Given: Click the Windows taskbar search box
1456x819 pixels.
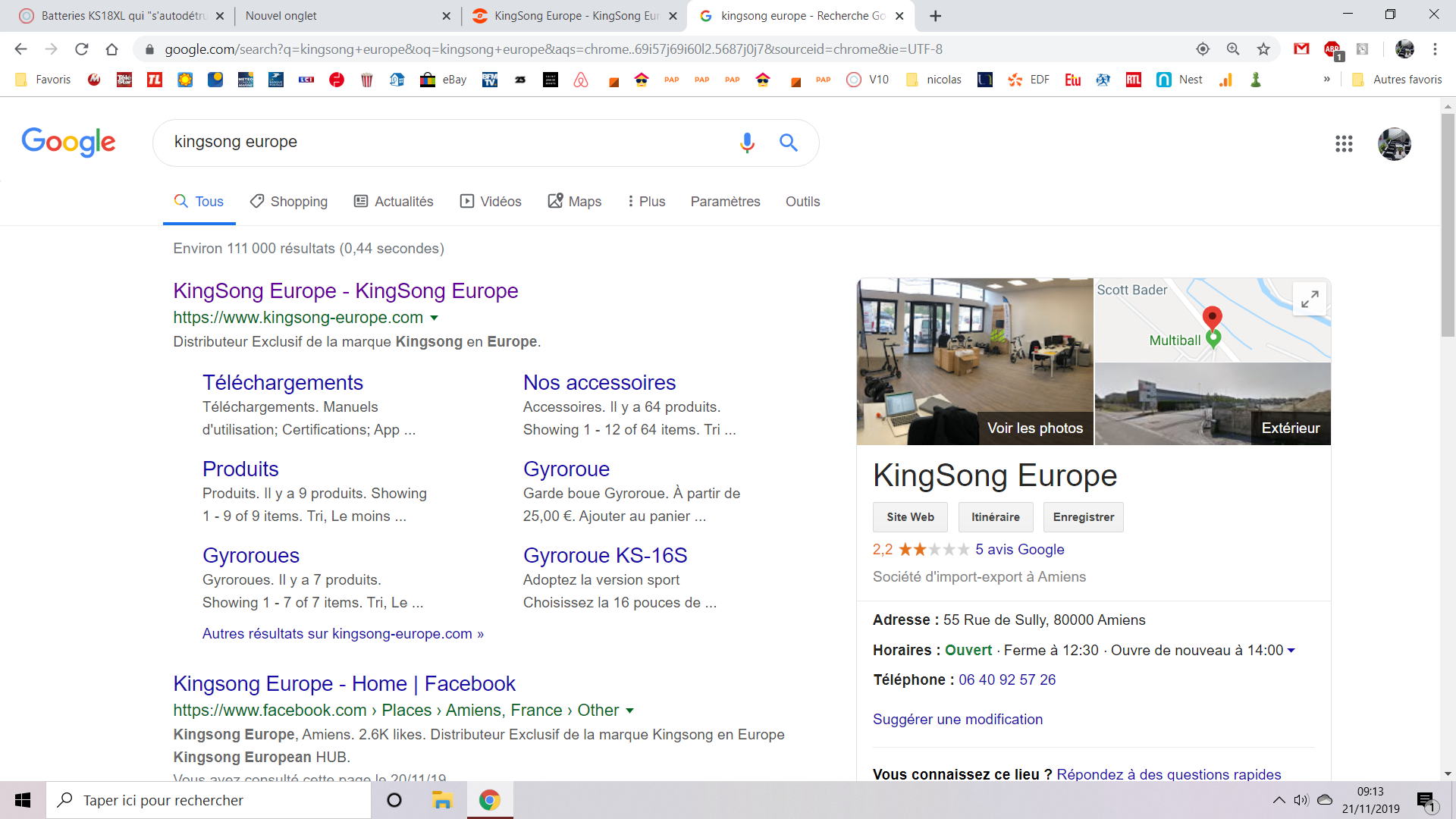Looking at the screenshot, I should (209, 800).
